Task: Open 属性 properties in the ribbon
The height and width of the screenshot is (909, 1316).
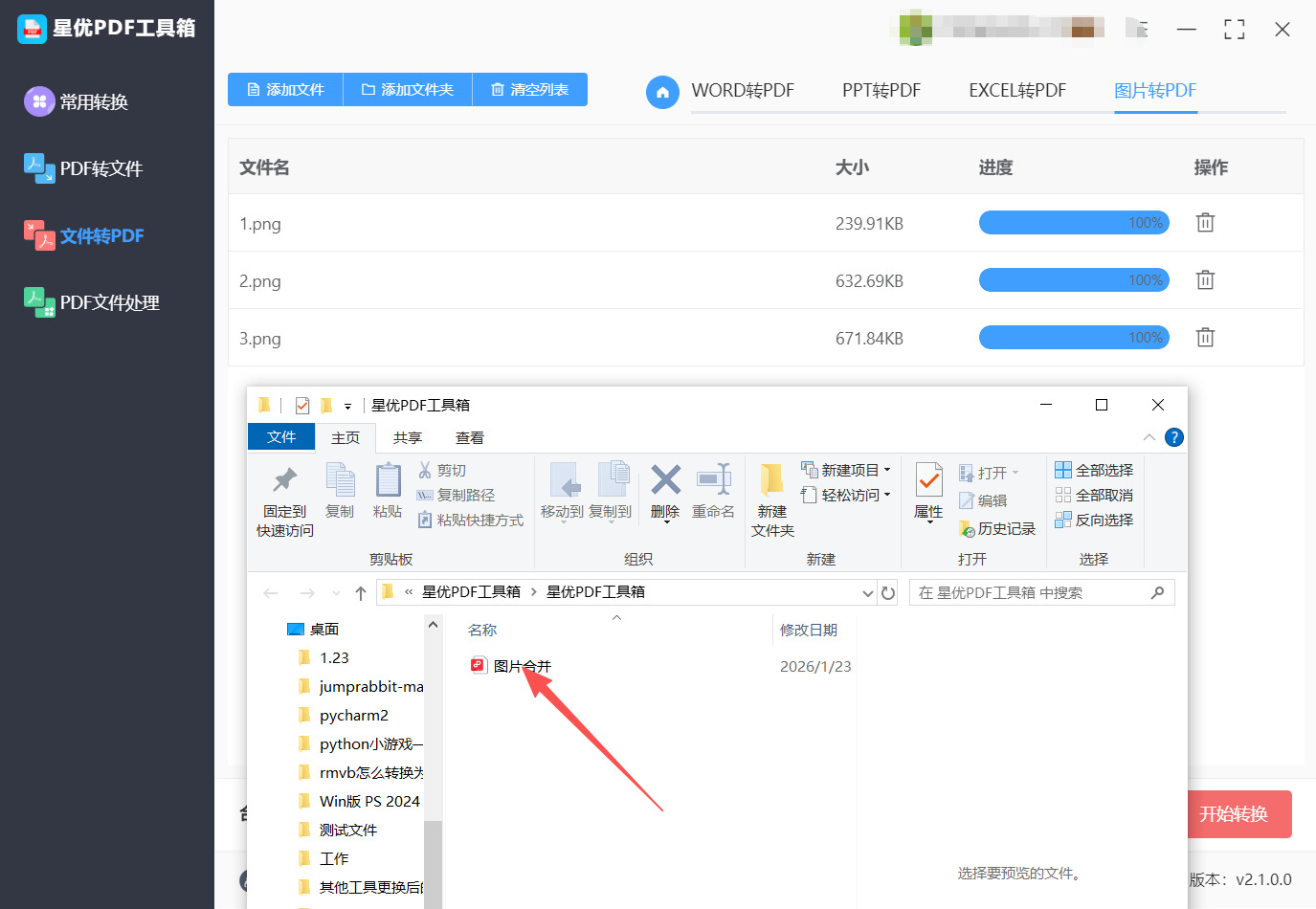Action: click(928, 492)
